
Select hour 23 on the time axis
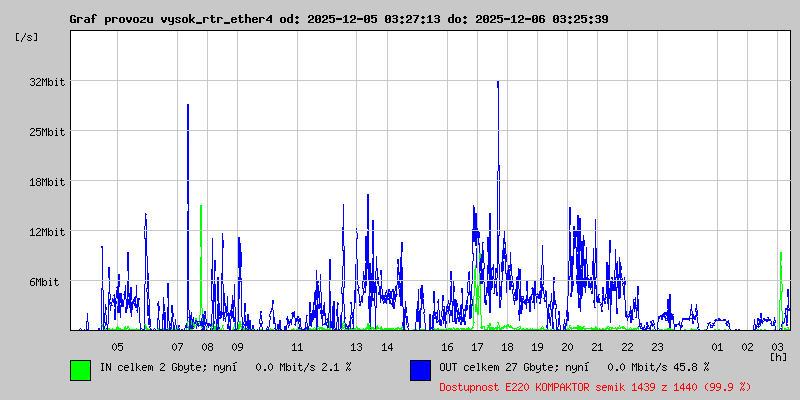click(657, 346)
